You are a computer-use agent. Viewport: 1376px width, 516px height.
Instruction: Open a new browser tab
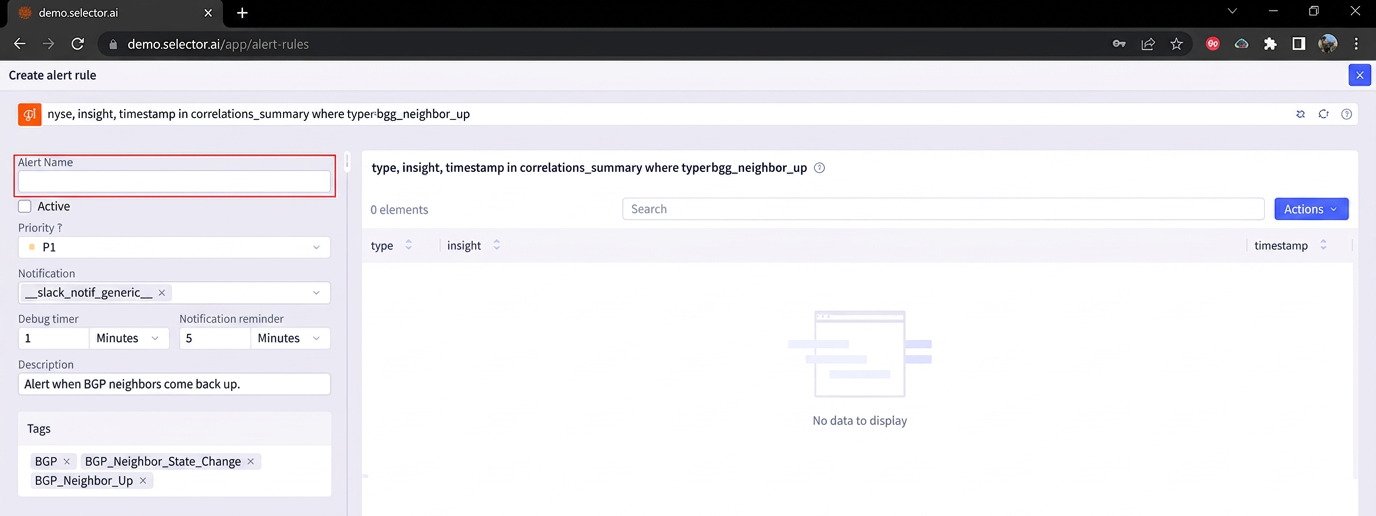tap(242, 13)
